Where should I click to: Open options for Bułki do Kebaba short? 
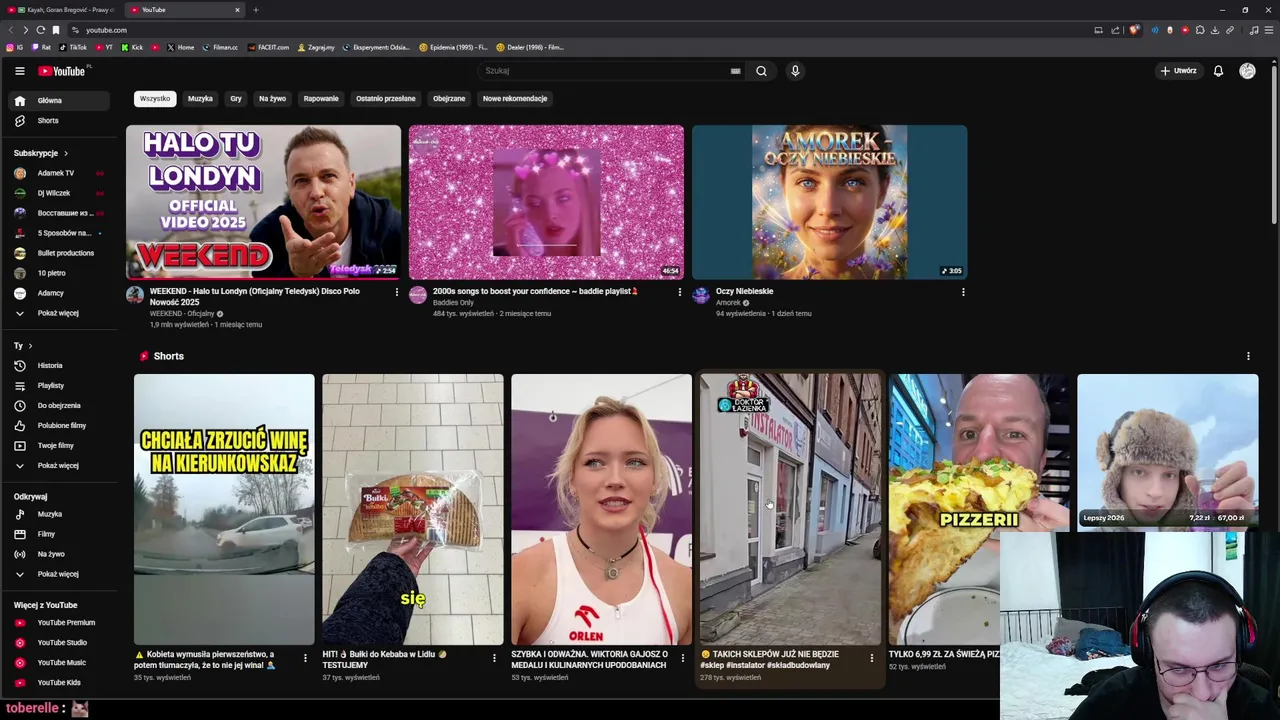(494, 658)
